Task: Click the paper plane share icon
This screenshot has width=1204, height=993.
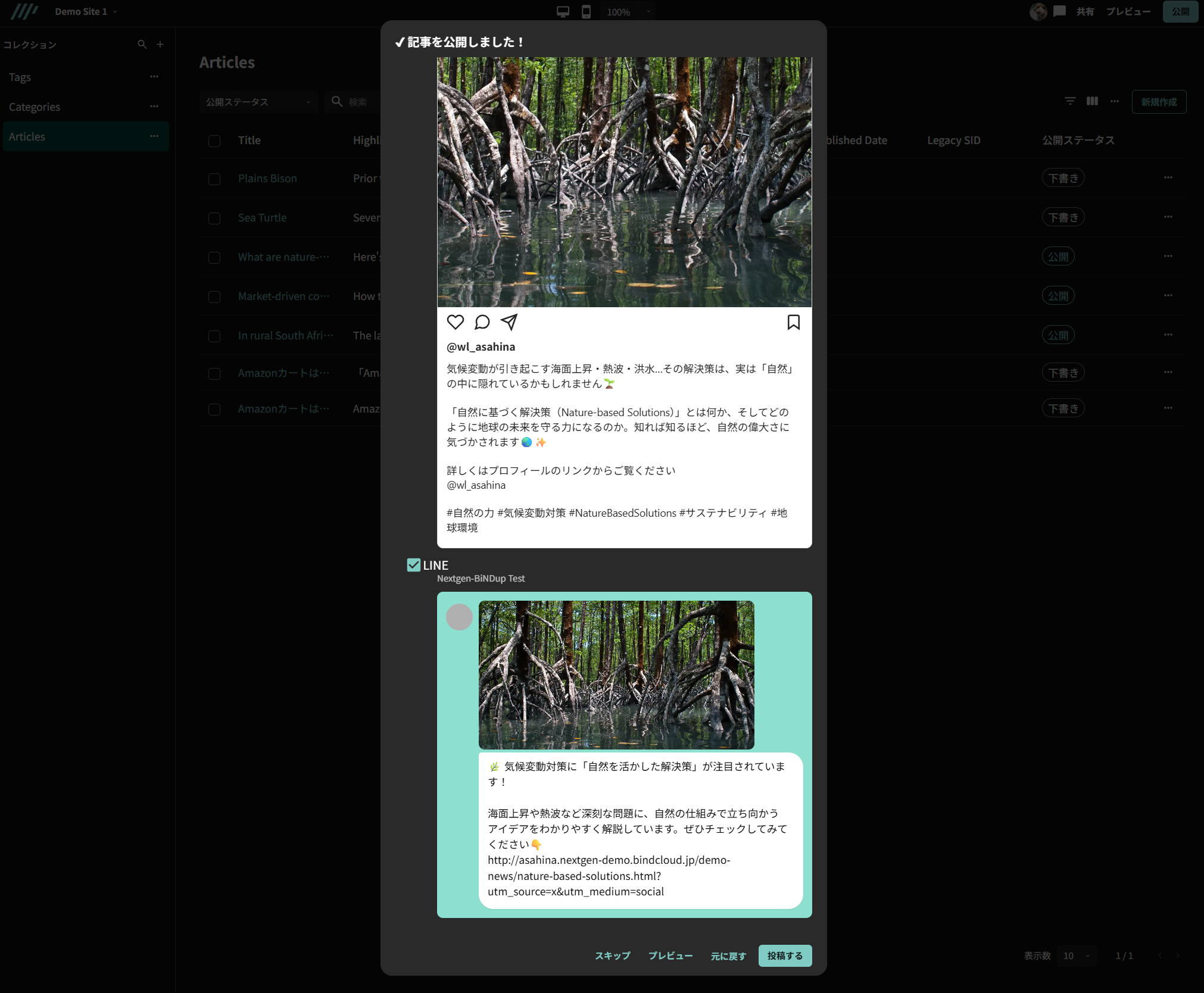Action: pos(509,322)
